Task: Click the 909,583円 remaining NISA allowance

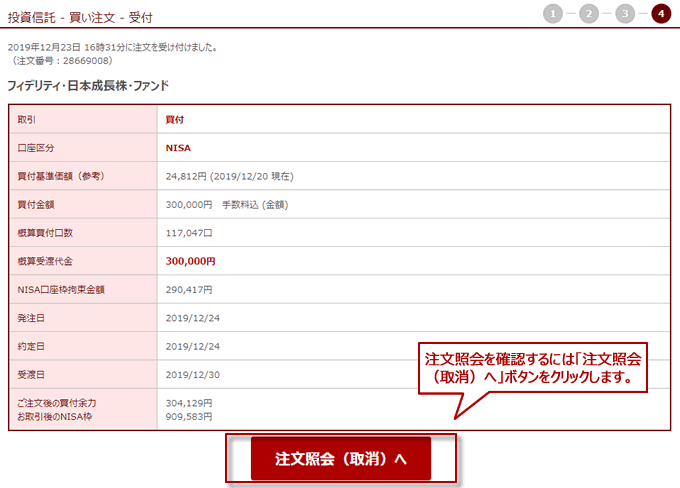Action: 189,417
